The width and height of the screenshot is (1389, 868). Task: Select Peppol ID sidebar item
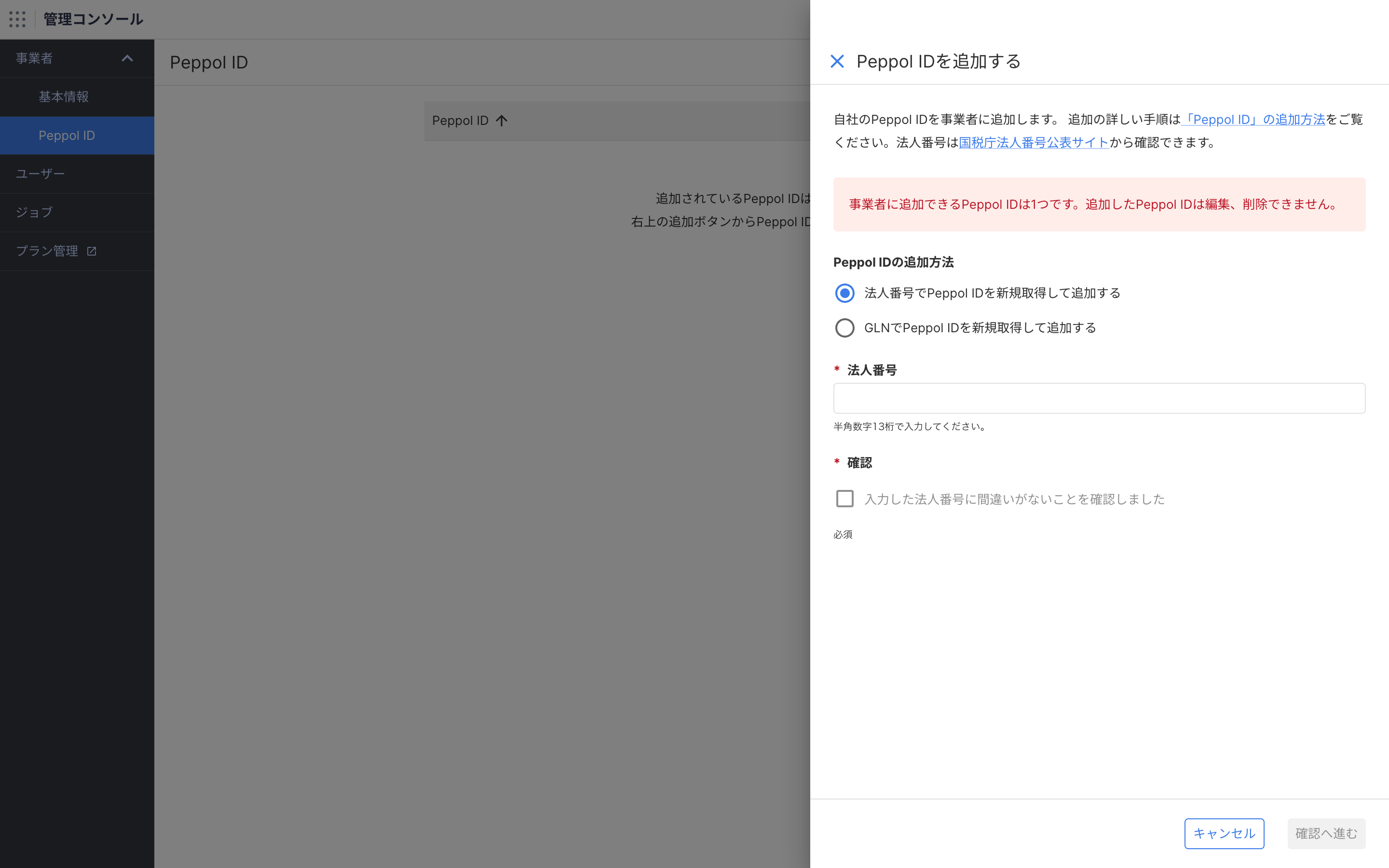click(x=67, y=136)
